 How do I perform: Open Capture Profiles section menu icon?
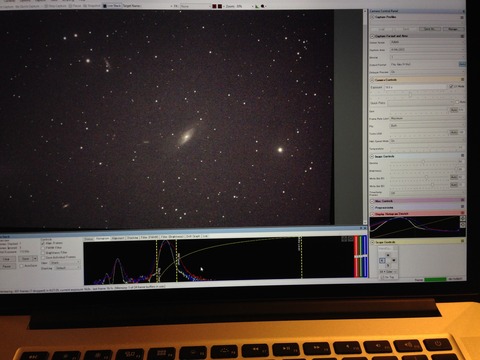[x=462, y=17]
